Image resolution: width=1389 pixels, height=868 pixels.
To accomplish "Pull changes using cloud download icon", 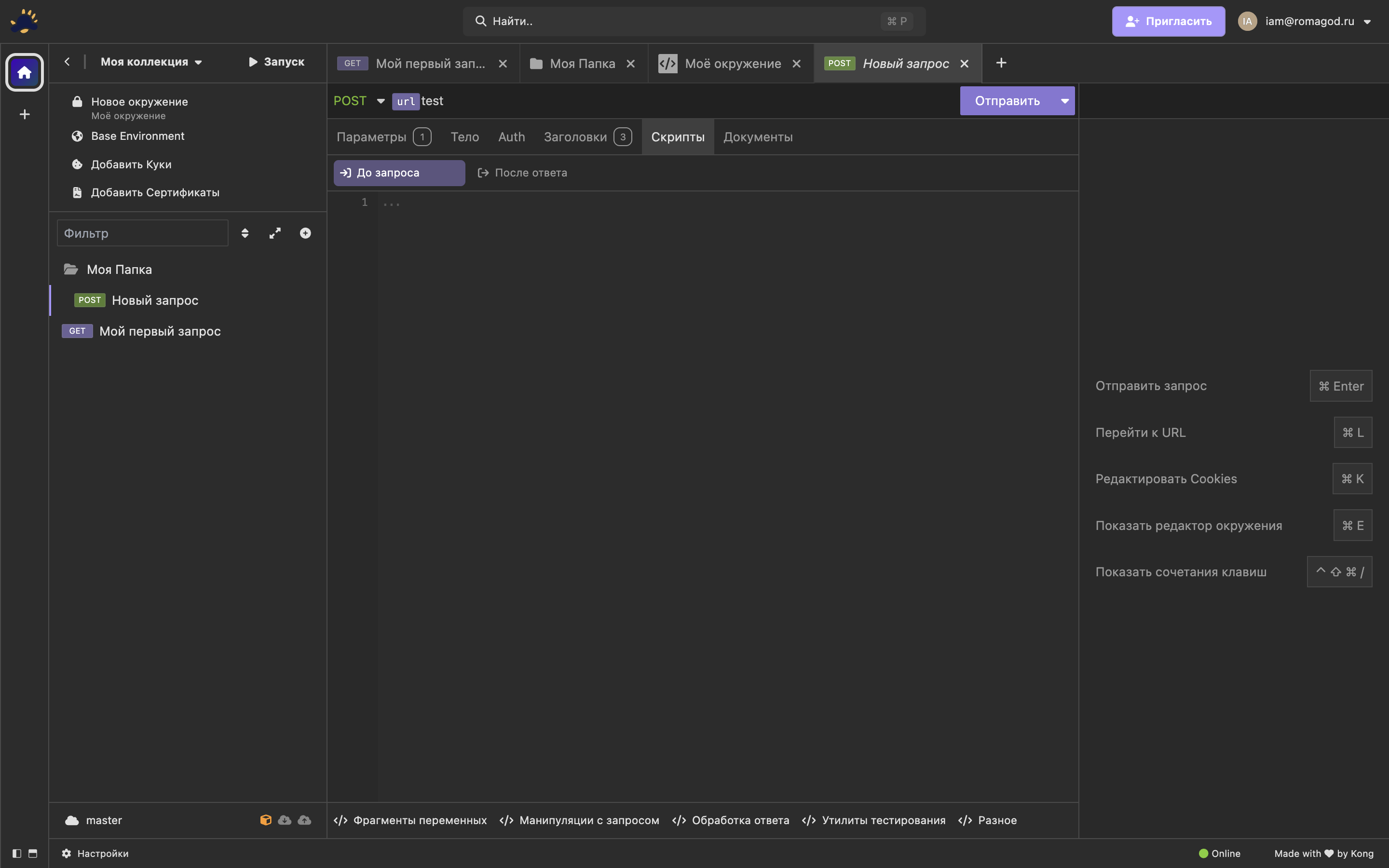I will click(x=285, y=820).
